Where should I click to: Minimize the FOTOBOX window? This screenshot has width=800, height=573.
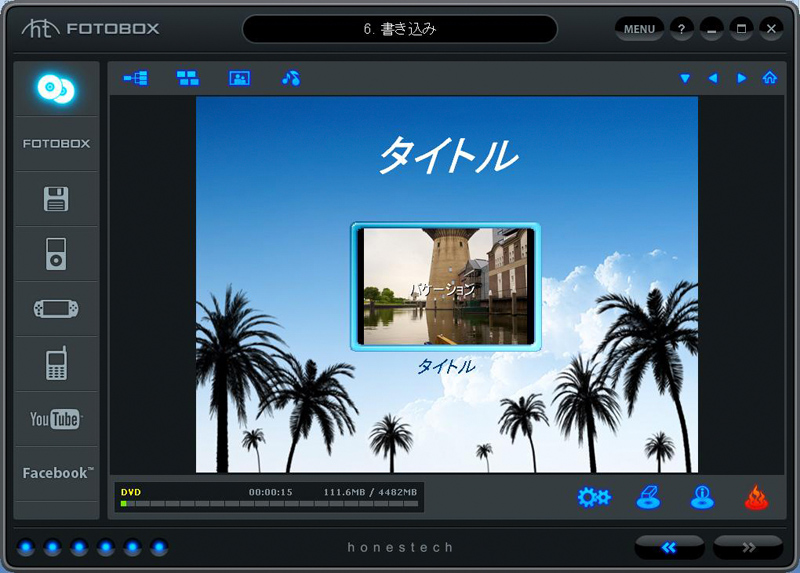click(x=712, y=29)
